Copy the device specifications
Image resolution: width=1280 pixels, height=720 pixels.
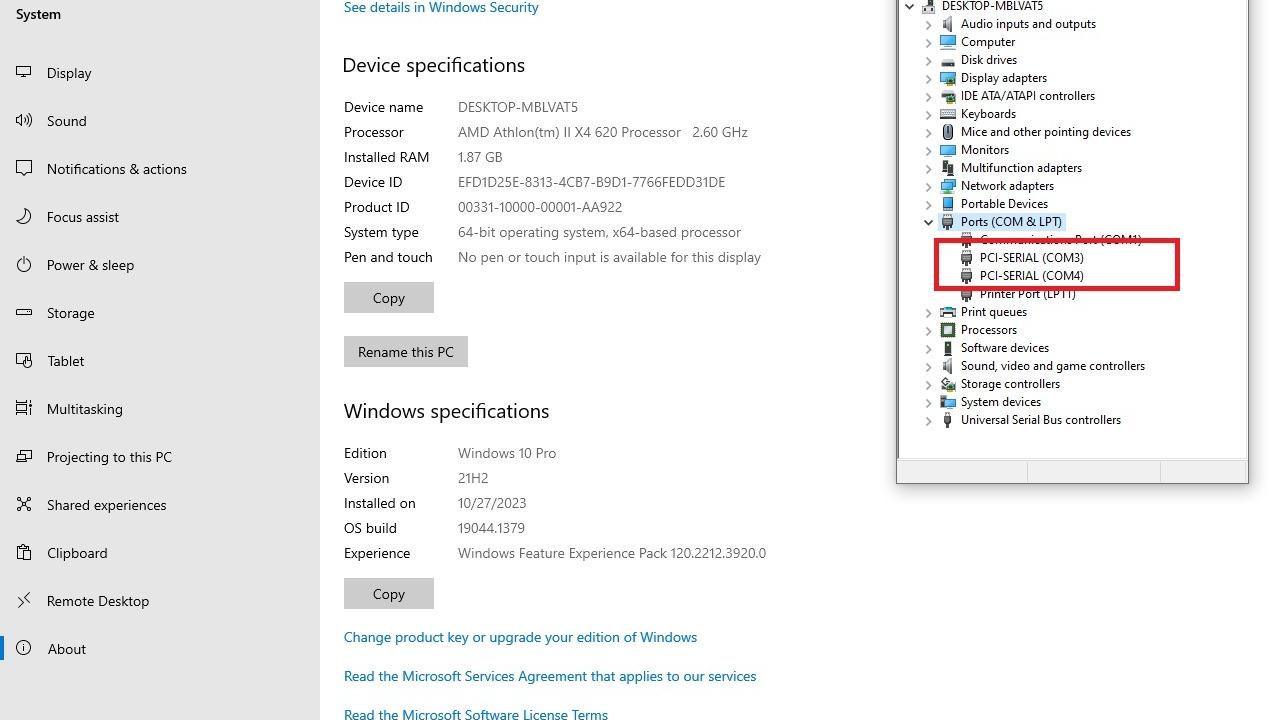click(x=388, y=298)
